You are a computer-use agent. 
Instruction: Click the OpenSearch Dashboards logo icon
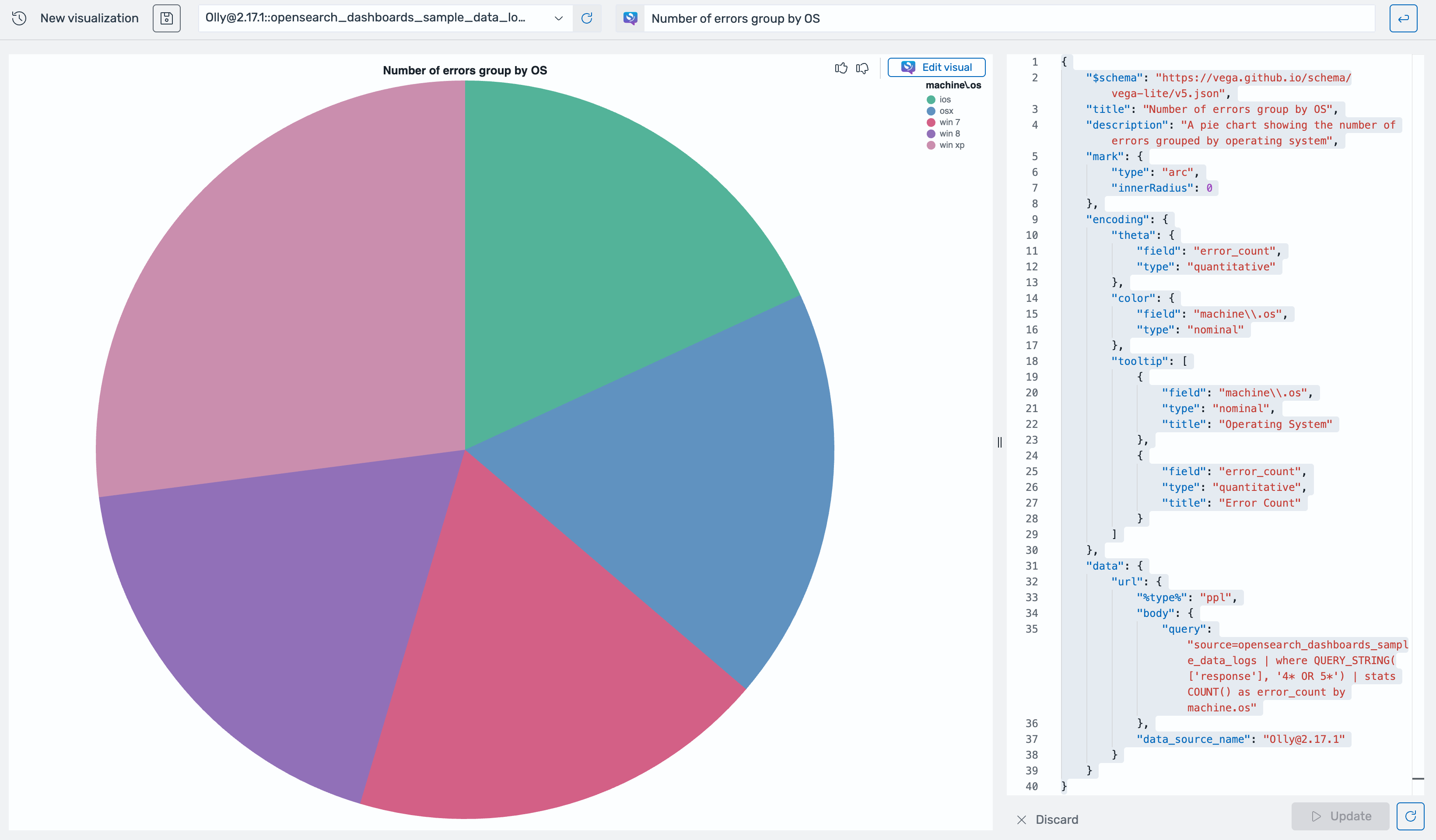(x=631, y=18)
